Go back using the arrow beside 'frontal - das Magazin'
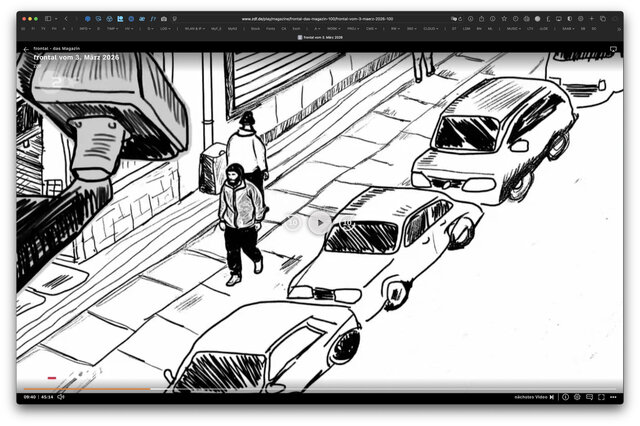Screen dimensions: 640x426 coord(26,49)
